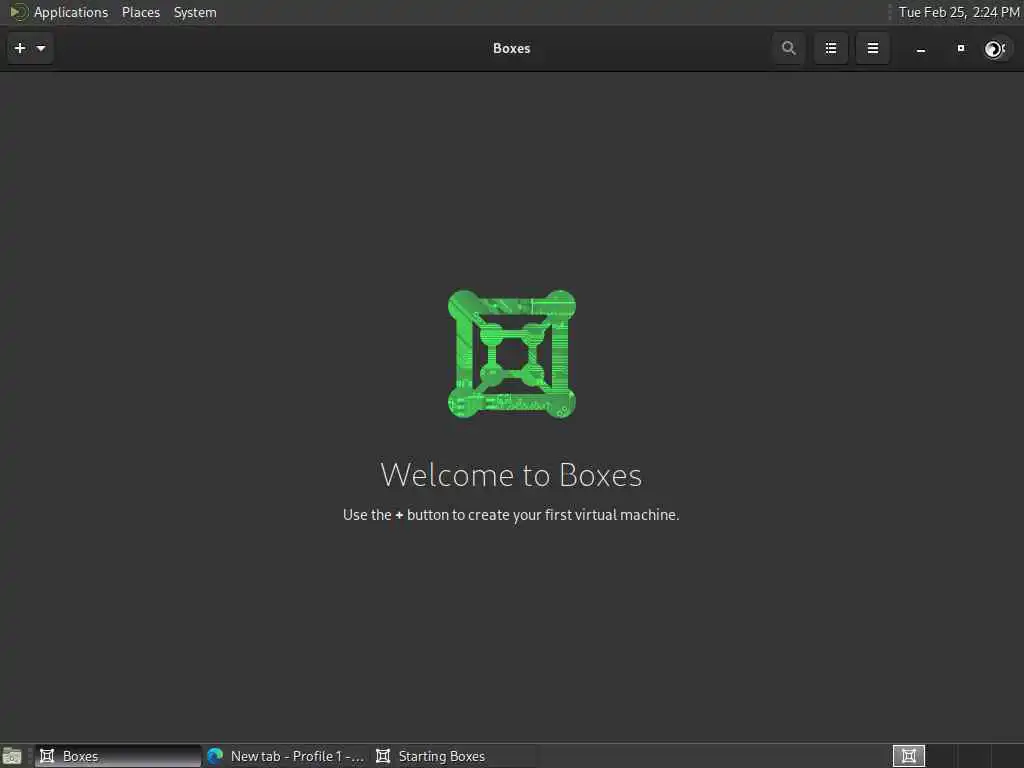This screenshot has width=1024, height=768.
Task: Open the Places menu
Action: (140, 12)
